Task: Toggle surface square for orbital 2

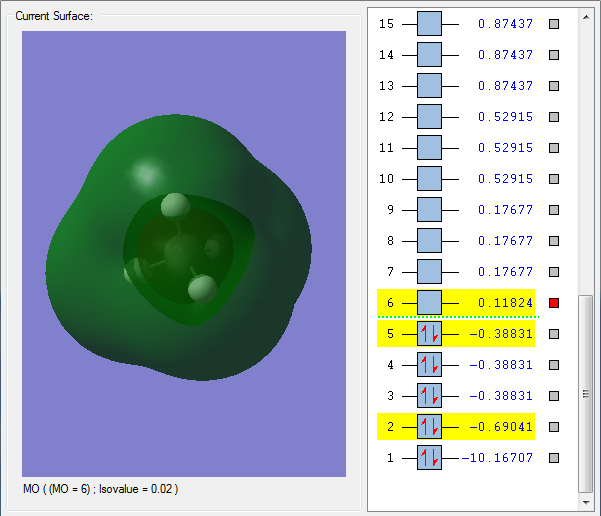Action: [x=554, y=427]
